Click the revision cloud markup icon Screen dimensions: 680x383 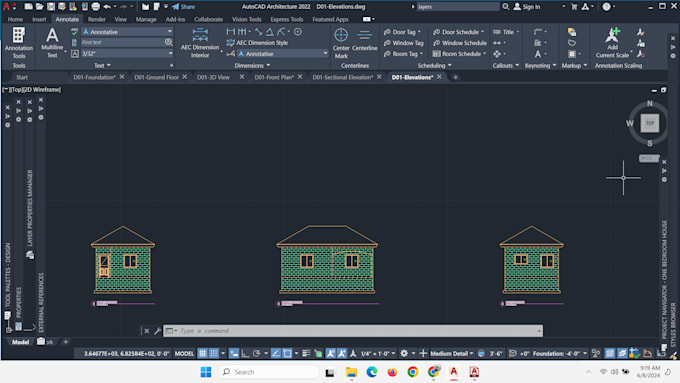point(572,43)
